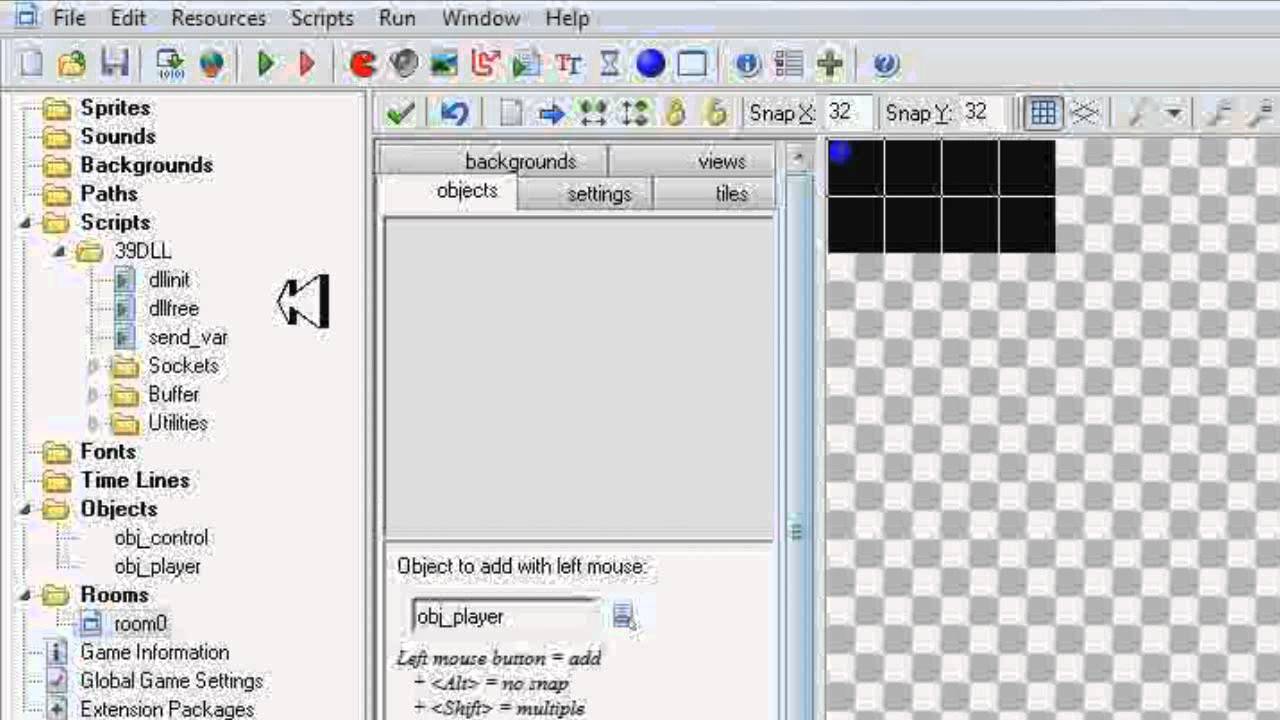Open global game settings toolbar icon
The width and height of the screenshot is (1280, 720).
click(788, 64)
